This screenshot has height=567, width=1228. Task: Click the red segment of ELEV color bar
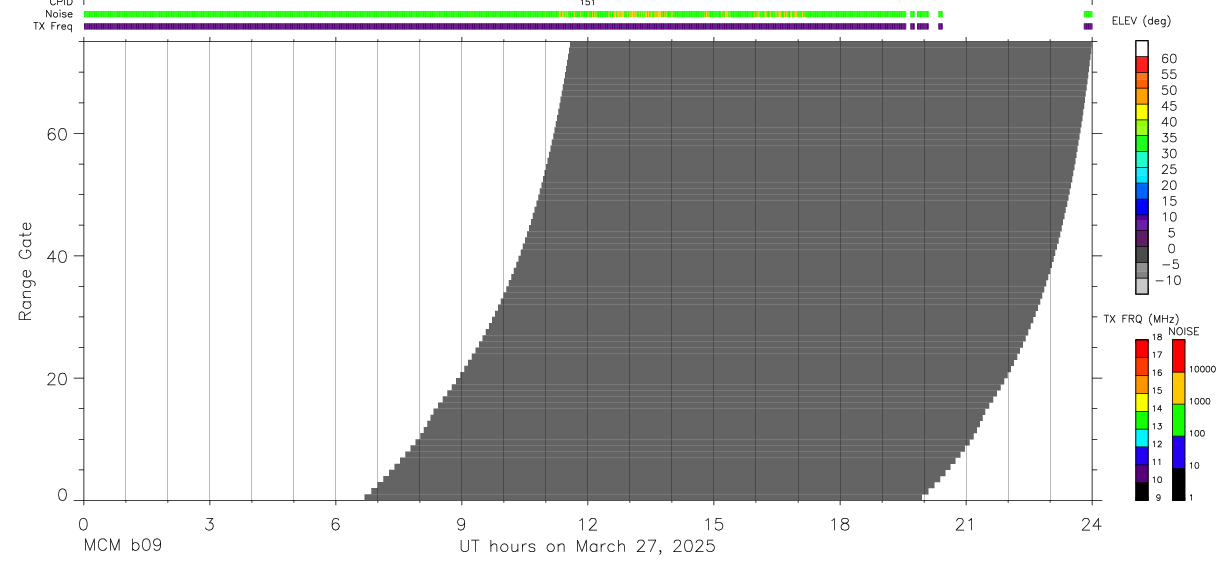[x=1141, y=64]
